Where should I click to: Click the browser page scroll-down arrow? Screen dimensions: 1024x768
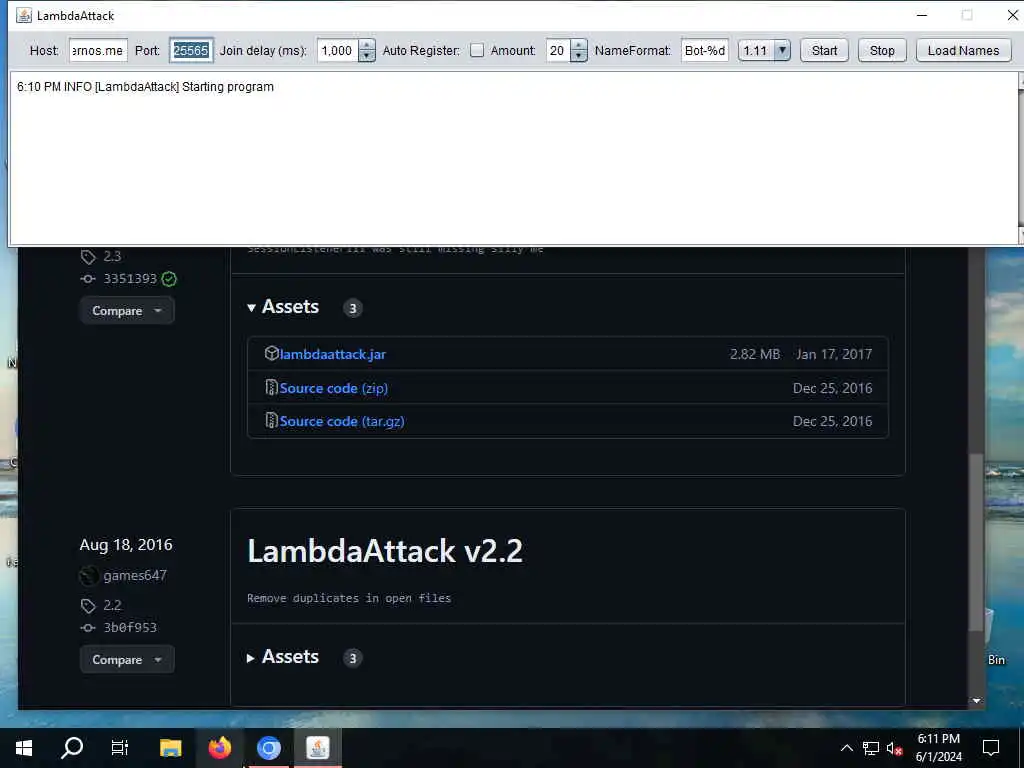(x=976, y=701)
